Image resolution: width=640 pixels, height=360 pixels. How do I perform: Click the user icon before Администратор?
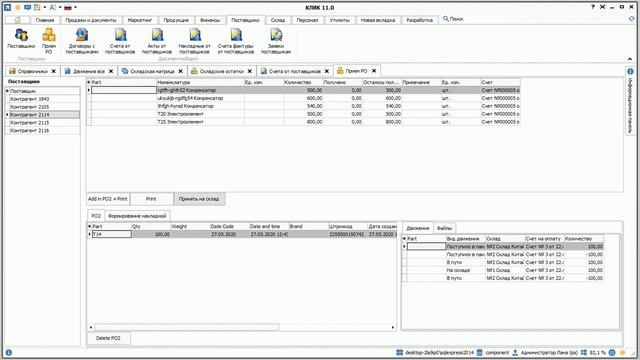point(515,352)
